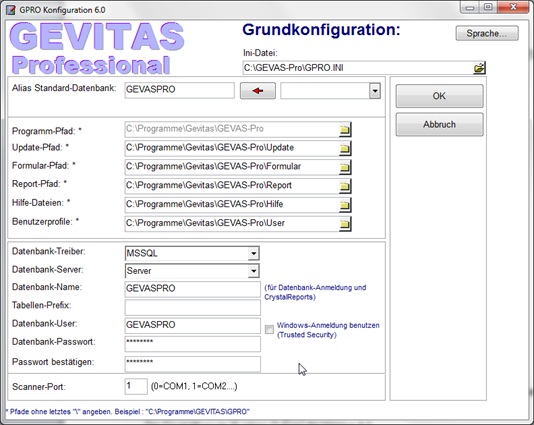The height and width of the screenshot is (425, 534).
Task: Focus the Scanner-Port input field
Action: point(136,387)
